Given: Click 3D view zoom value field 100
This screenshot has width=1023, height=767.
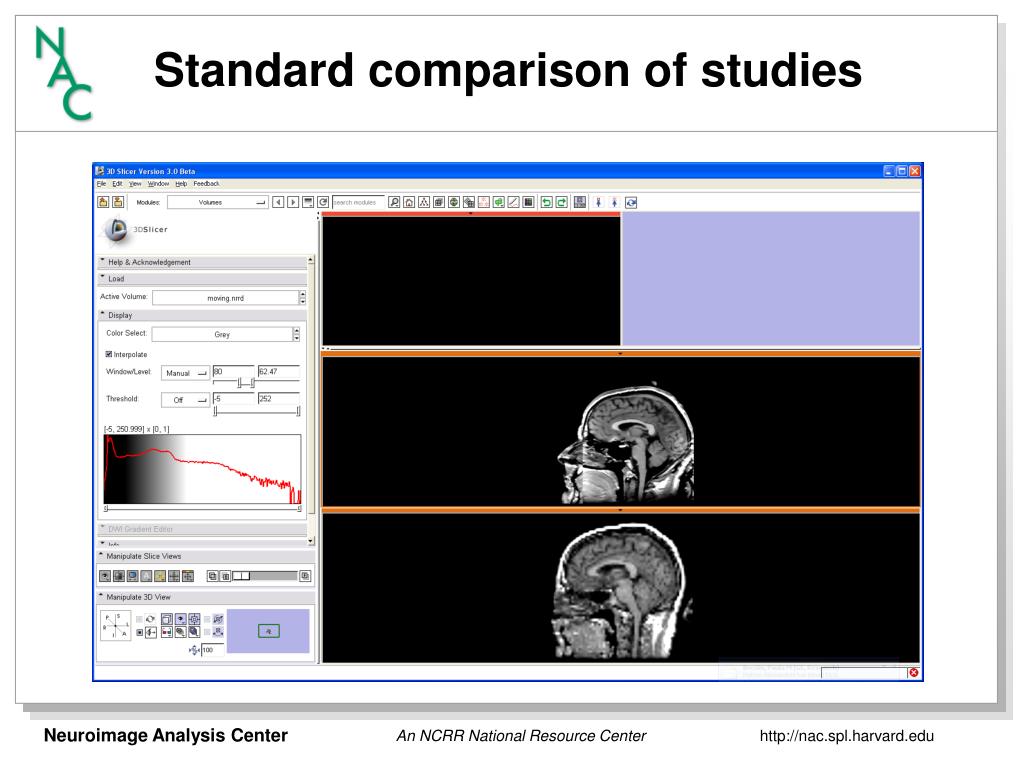Looking at the screenshot, I should (213, 650).
